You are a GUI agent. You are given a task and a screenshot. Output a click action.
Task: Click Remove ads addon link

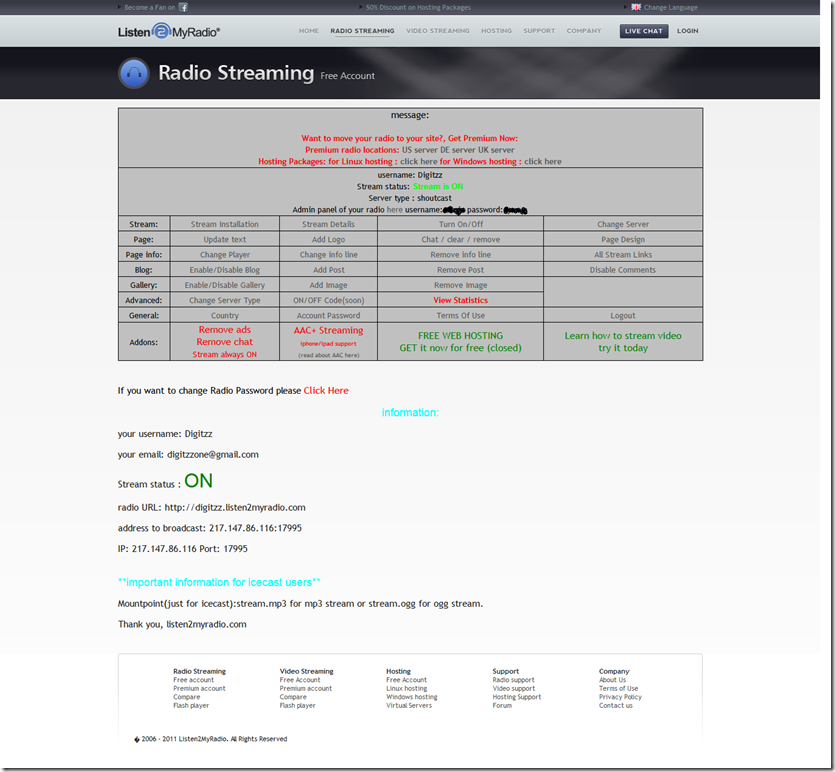point(225,330)
